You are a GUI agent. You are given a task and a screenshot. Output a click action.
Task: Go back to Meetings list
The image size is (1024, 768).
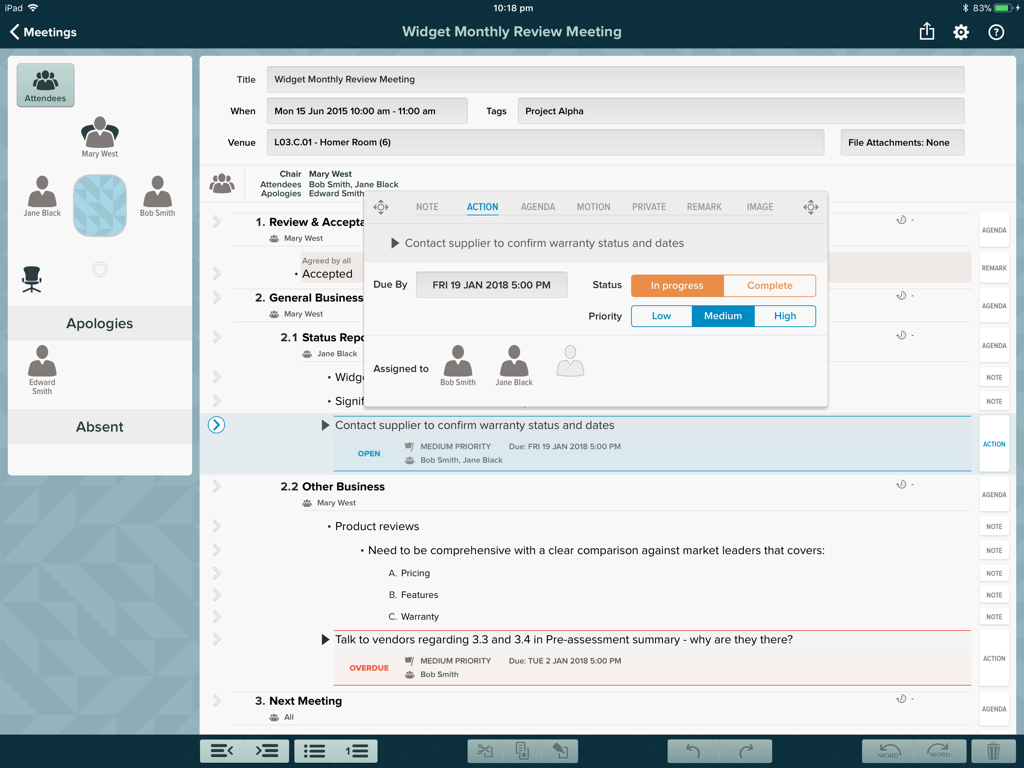click(42, 32)
